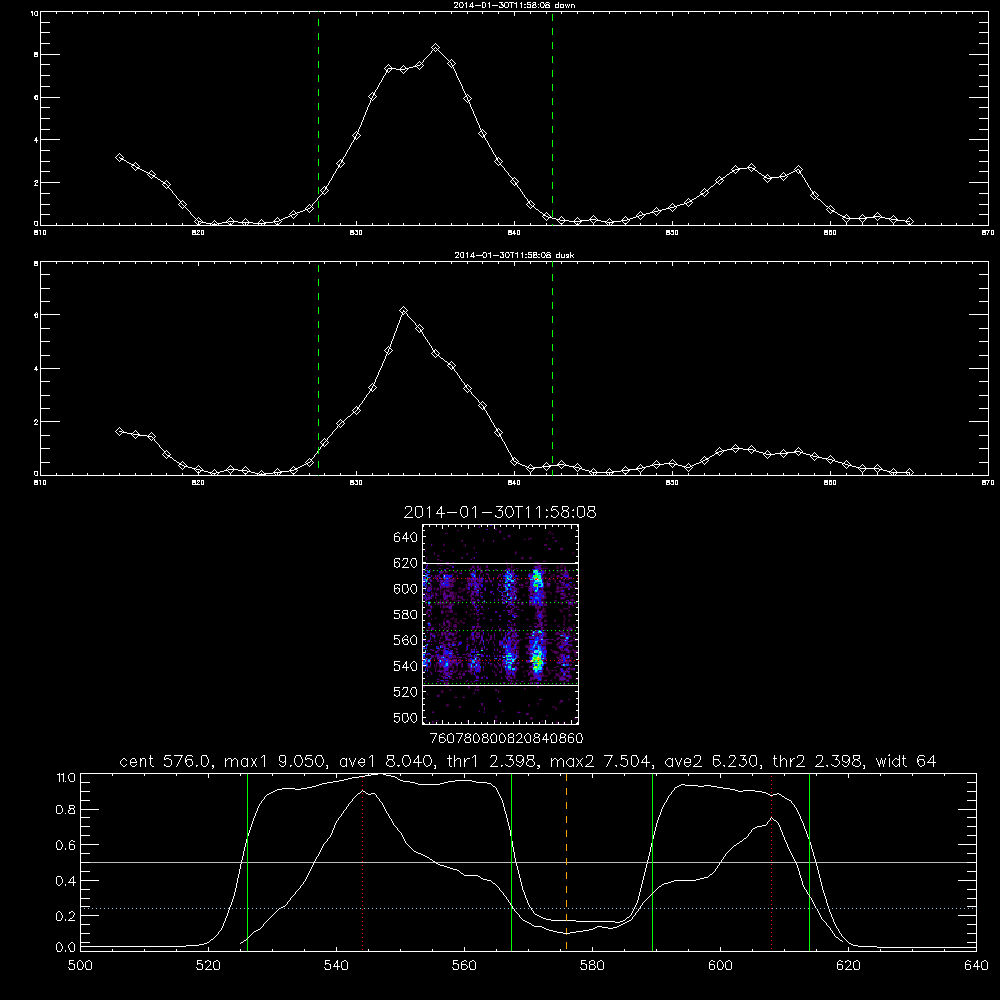Screen dimensions: 1000x1000
Task: Click the x-axis label '840' under dawn plot
Action: coord(515,233)
